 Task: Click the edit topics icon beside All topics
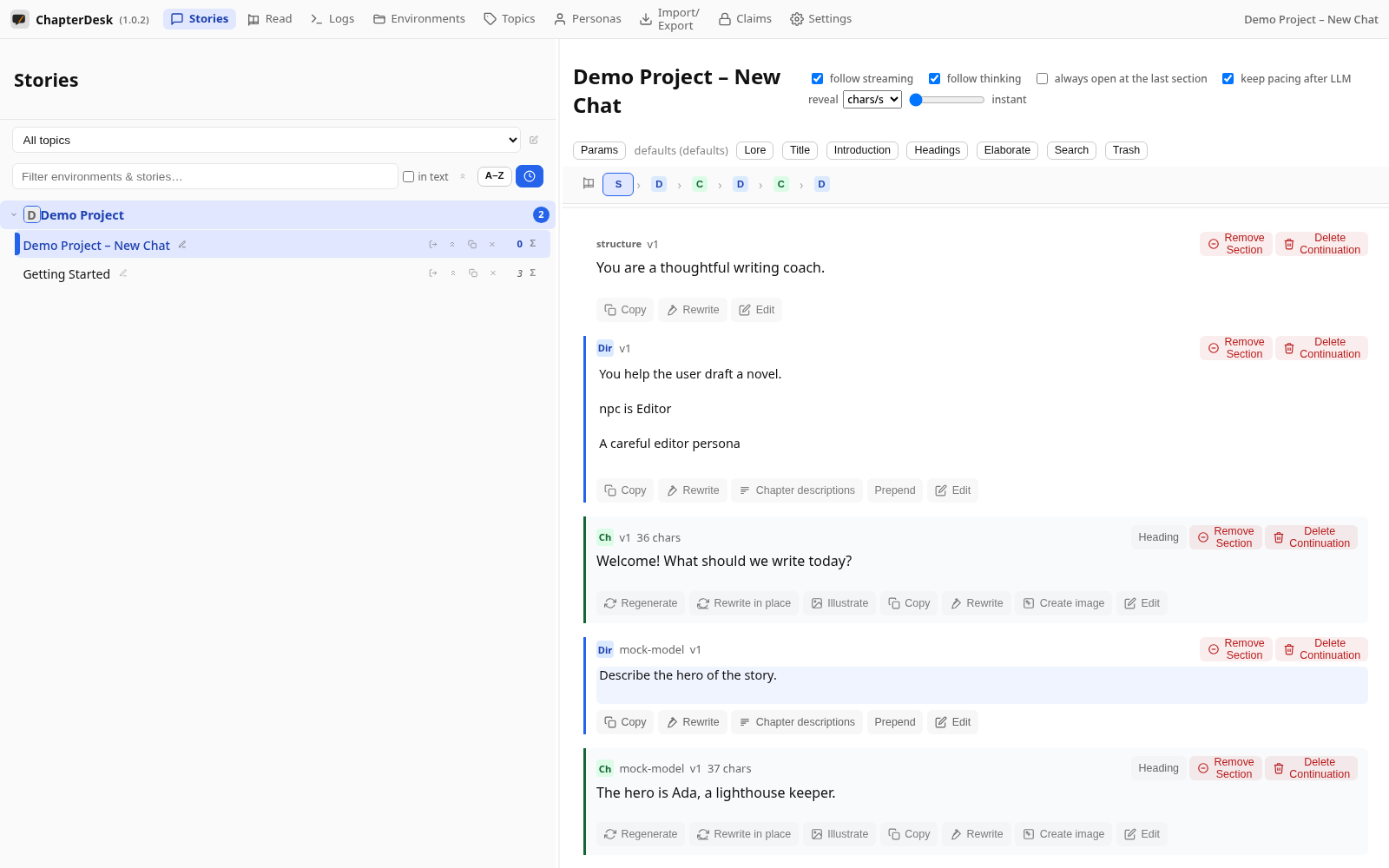click(x=534, y=140)
